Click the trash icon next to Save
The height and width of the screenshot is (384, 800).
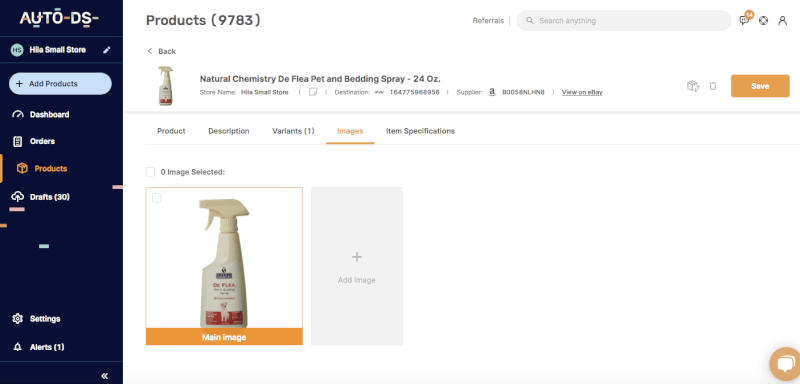coord(713,86)
